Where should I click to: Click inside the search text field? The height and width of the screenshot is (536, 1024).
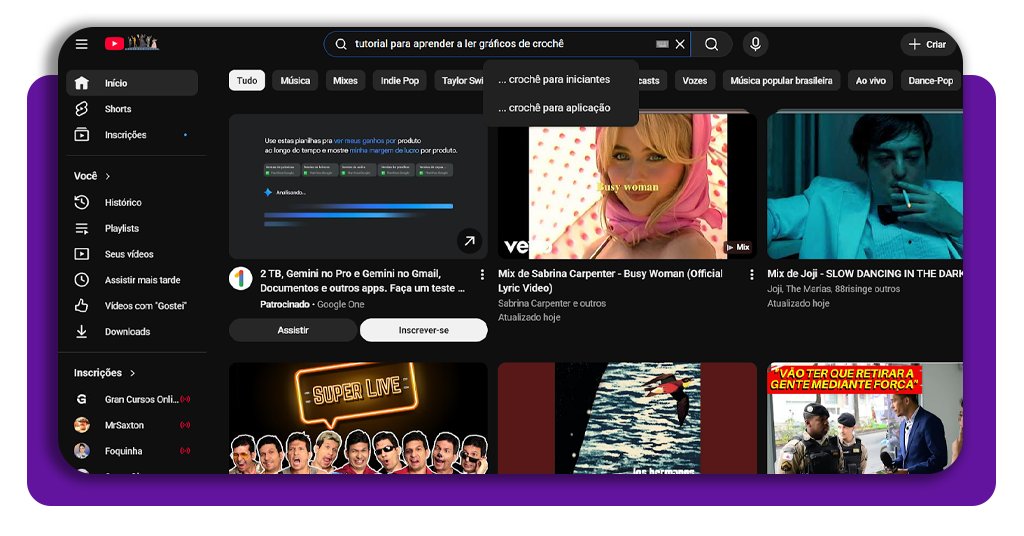pyautogui.click(x=500, y=44)
